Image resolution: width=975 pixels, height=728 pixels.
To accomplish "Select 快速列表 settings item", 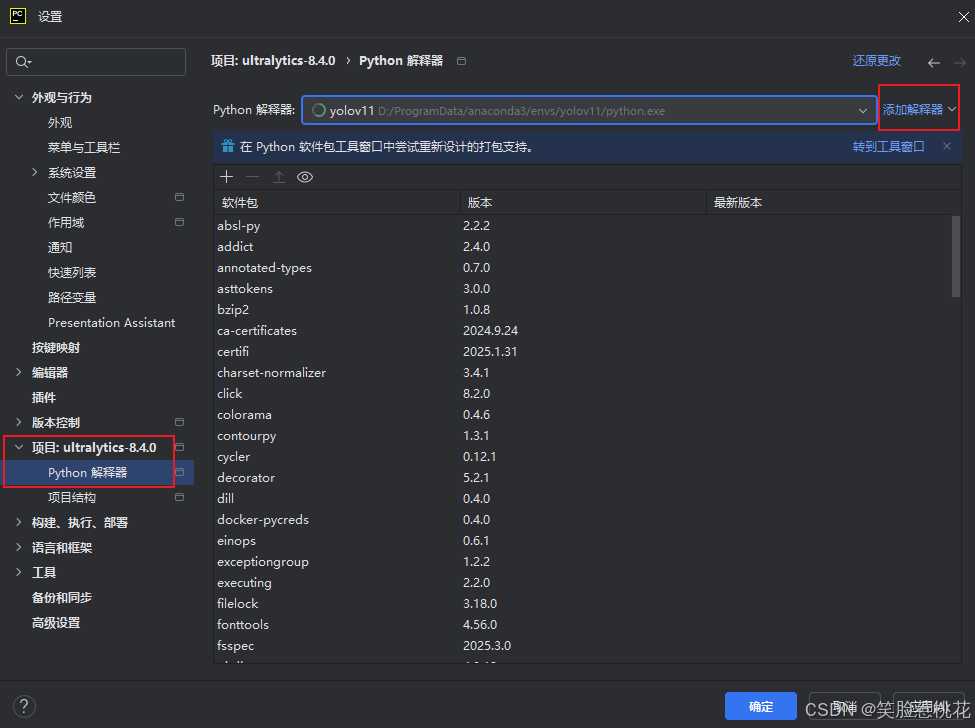I will coord(72,272).
